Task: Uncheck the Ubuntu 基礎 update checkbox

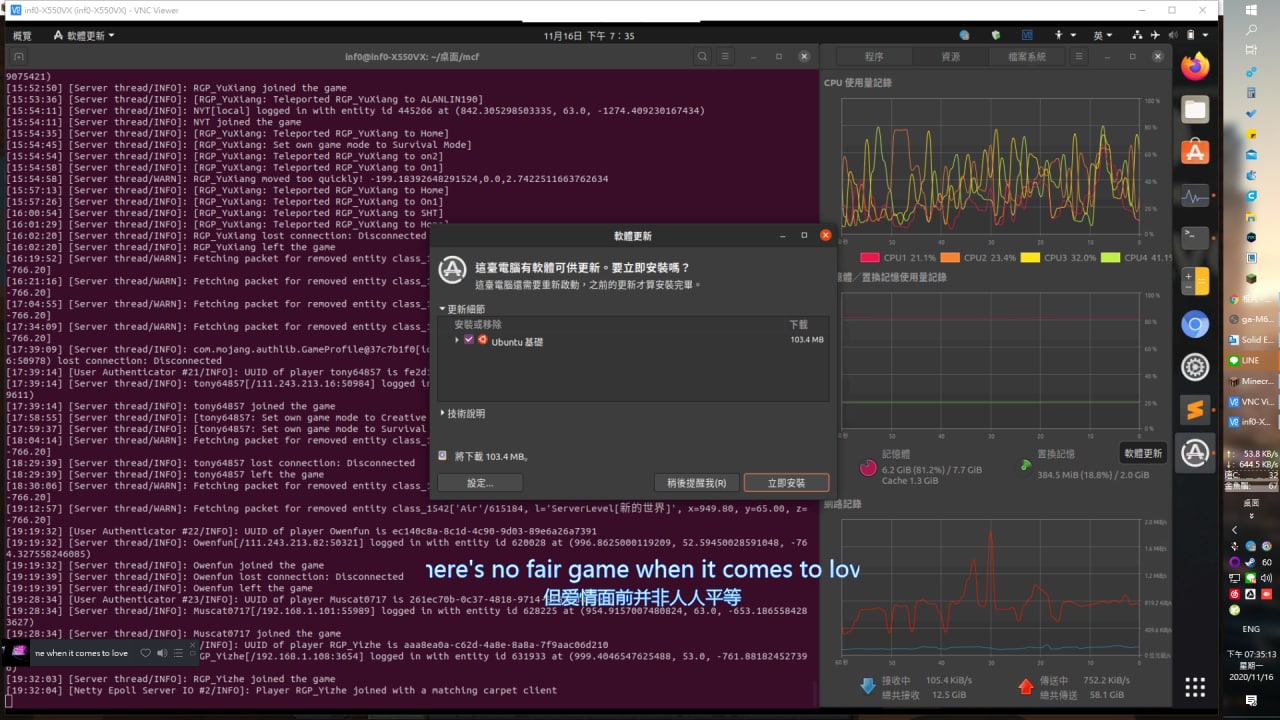Action: tap(469, 340)
